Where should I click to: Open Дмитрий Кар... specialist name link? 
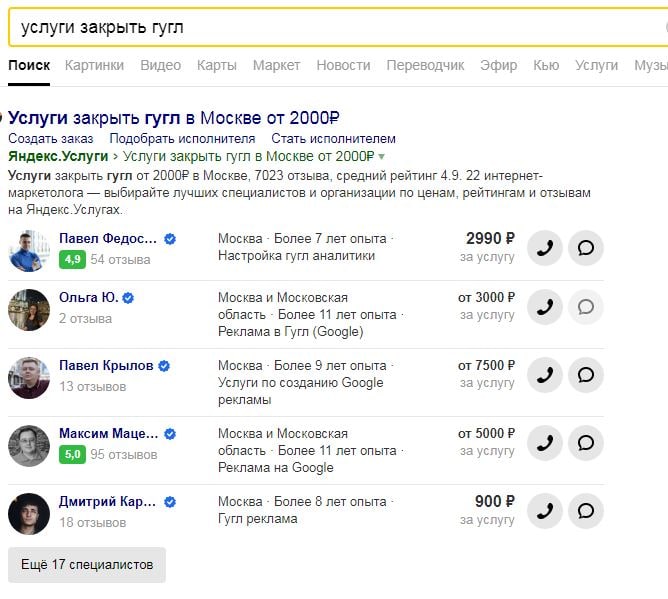click(x=107, y=501)
